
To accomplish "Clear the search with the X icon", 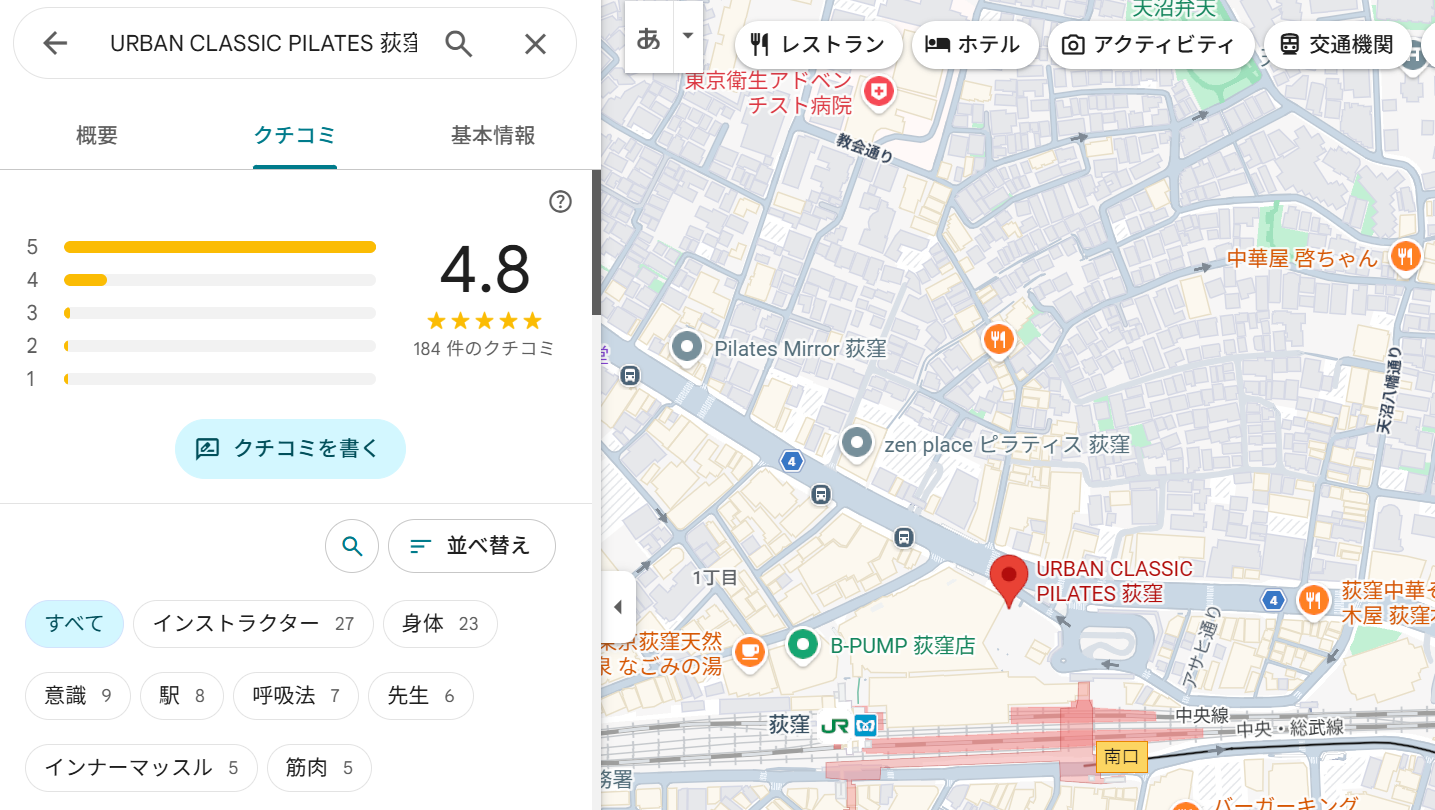I will [535, 43].
